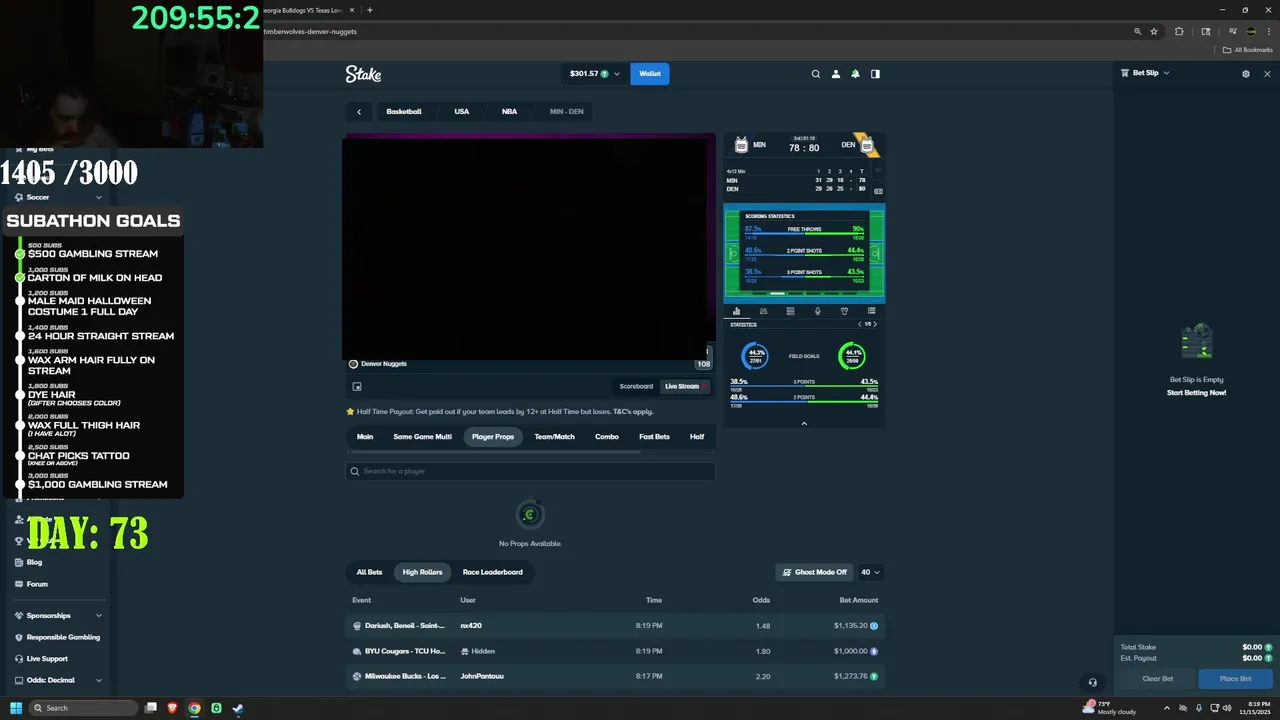Open the Chrome profile avatar
Image resolution: width=1280 pixels, height=720 pixels.
[x=1251, y=32]
